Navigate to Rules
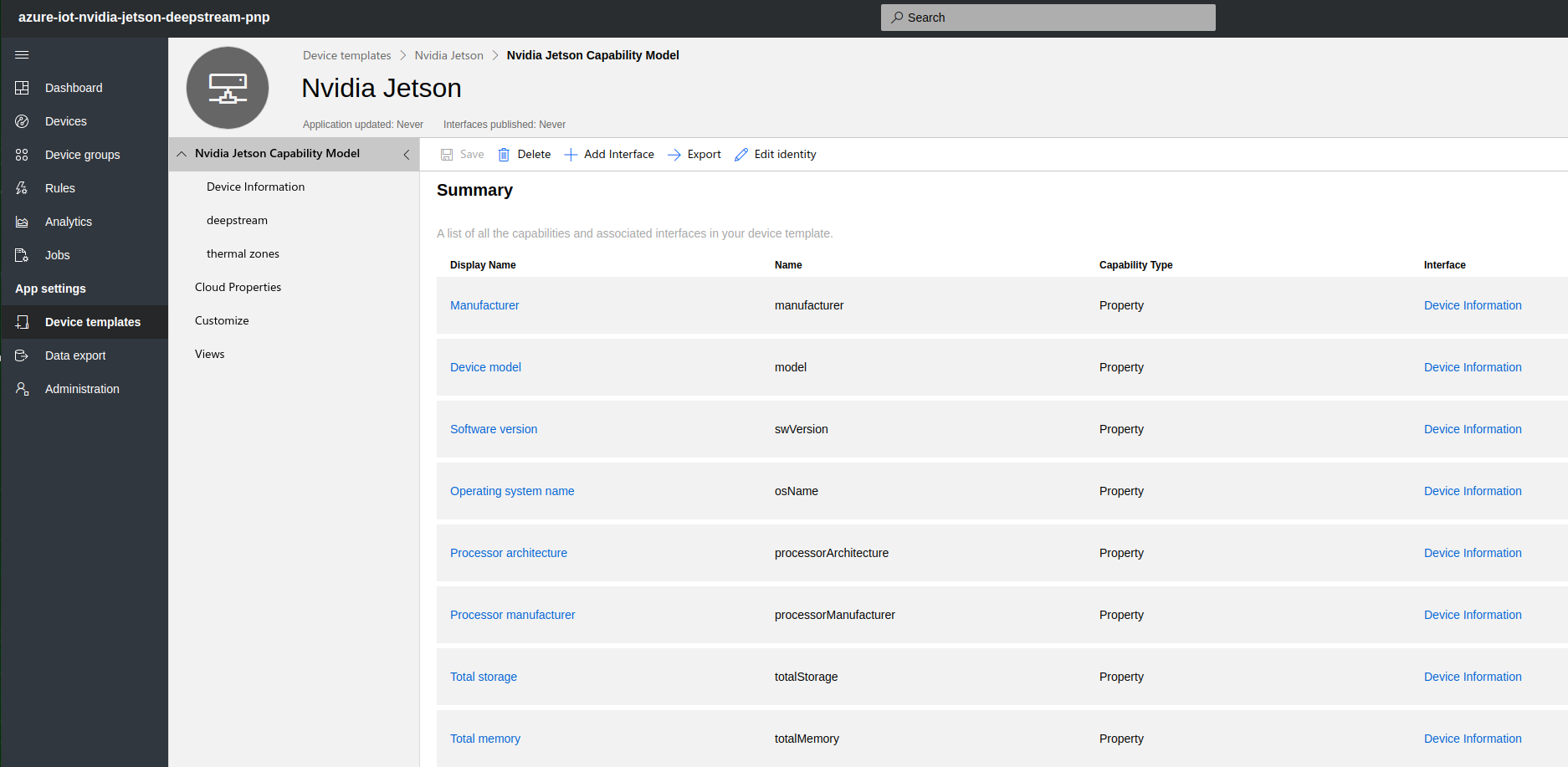The width and height of the screenshot is (1568, 767). [x=60, y=188]
